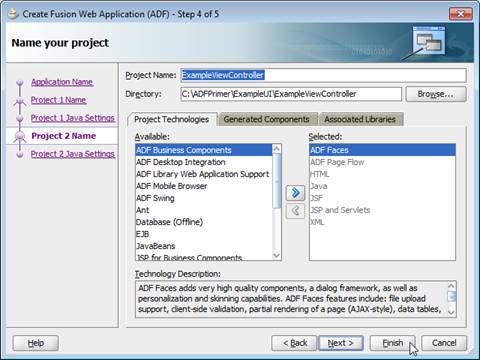Open the Project Technologies tab
The image size is (480, 360).
point(172,119)
